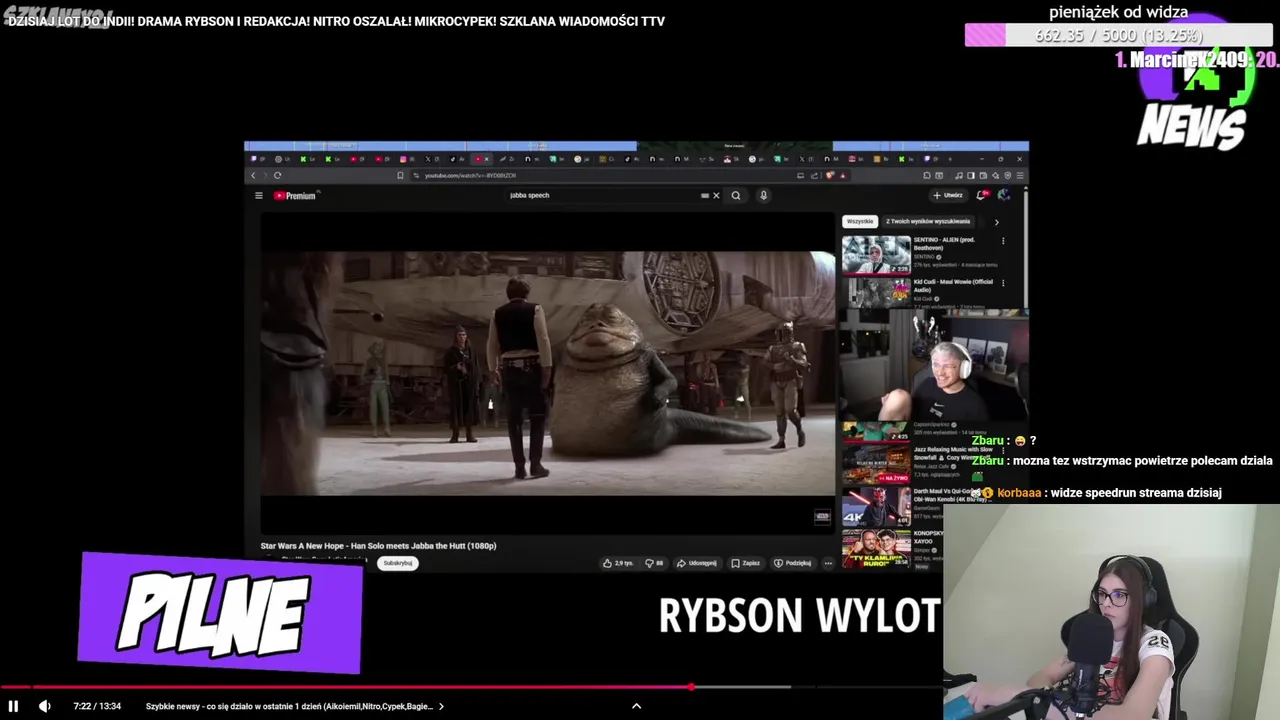The width and height of the screenshot is (1280, 720).
Task: Open the YouTube account avatar menu
Action: pos(1004,195)
